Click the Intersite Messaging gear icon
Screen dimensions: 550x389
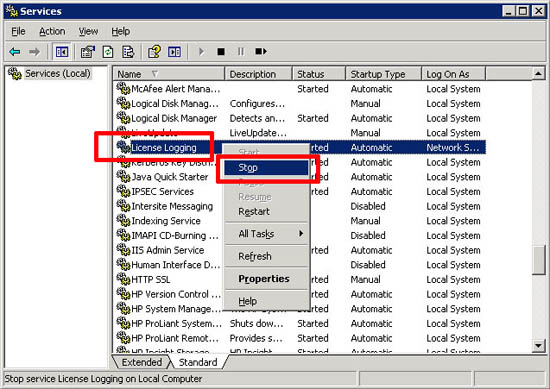pos(123,206)
